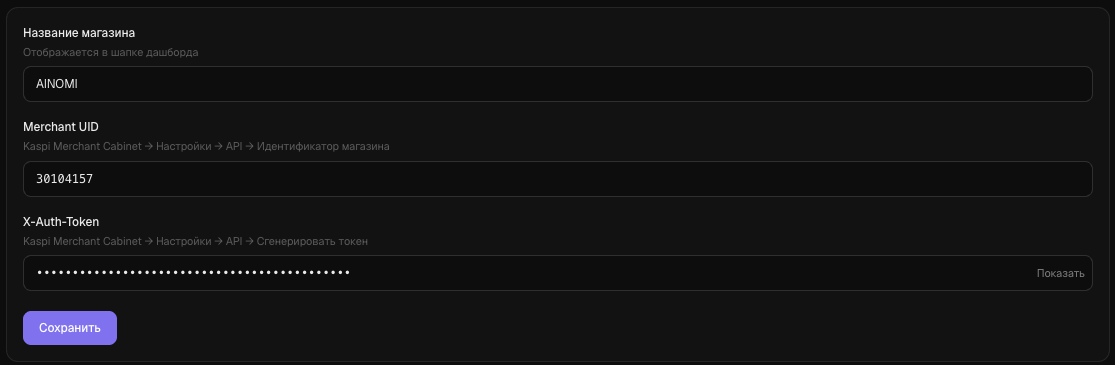Viewport: 1115px width, 365px height.
Task: Click the Идентификатор магазина hint text
Action: [x=323, y=147]
